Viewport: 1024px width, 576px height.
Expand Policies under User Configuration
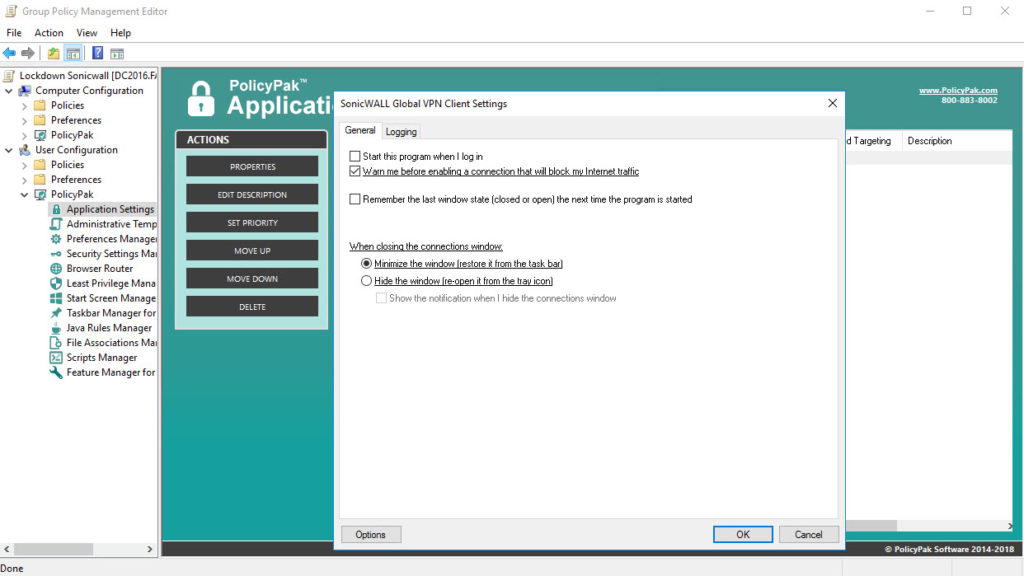24,165
